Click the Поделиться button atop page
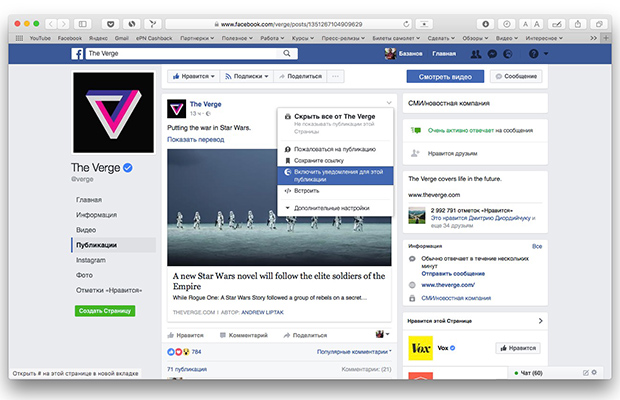This screenshot has height=400, width=620. click(x=301, y=76)
